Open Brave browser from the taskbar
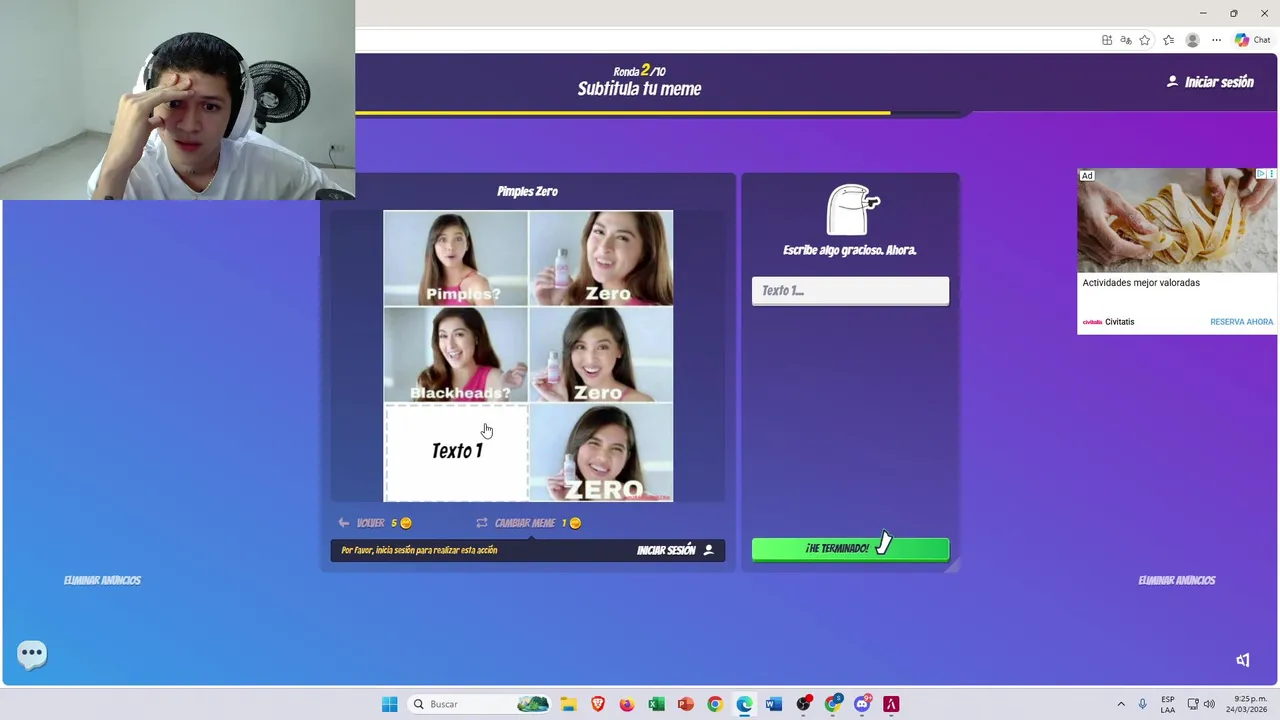The image size is (1280, 720). click(x=598, y=704)
